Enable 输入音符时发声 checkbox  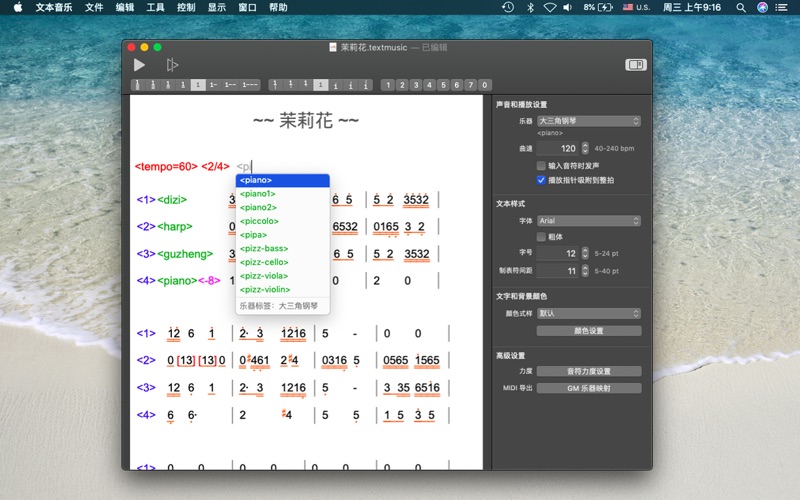click(541, 165)
